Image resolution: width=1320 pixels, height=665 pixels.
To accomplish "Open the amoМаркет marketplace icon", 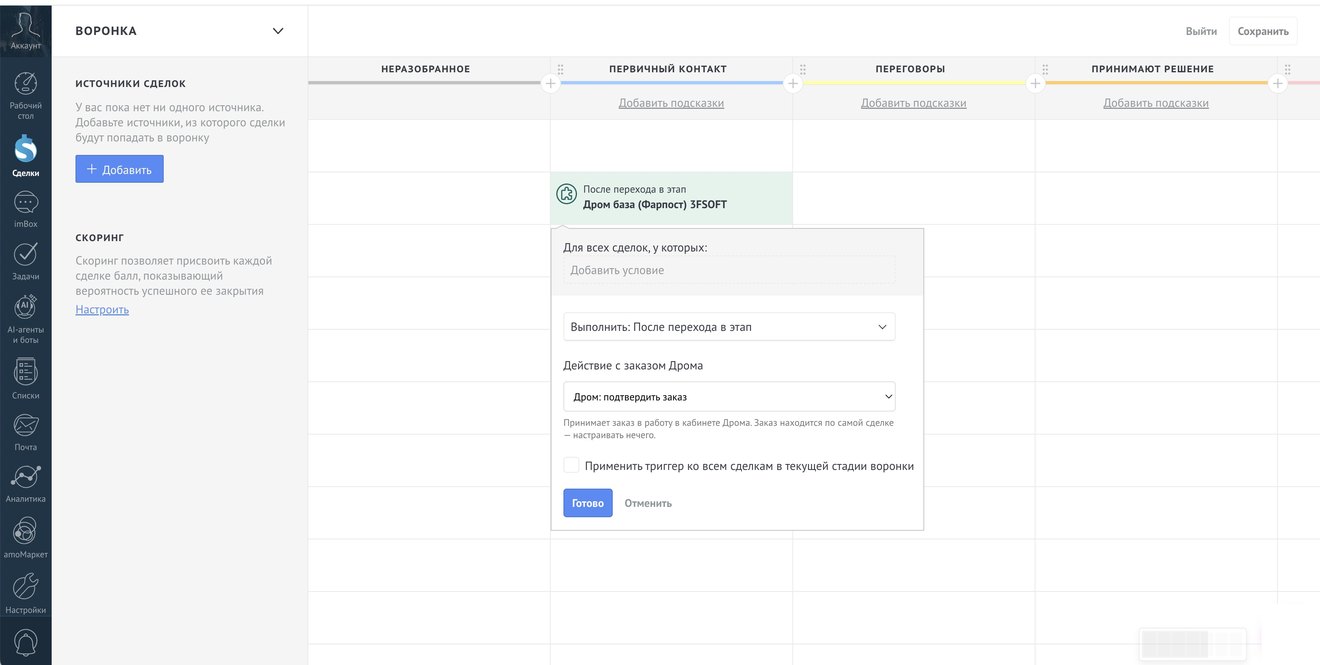I will [26, 531].
